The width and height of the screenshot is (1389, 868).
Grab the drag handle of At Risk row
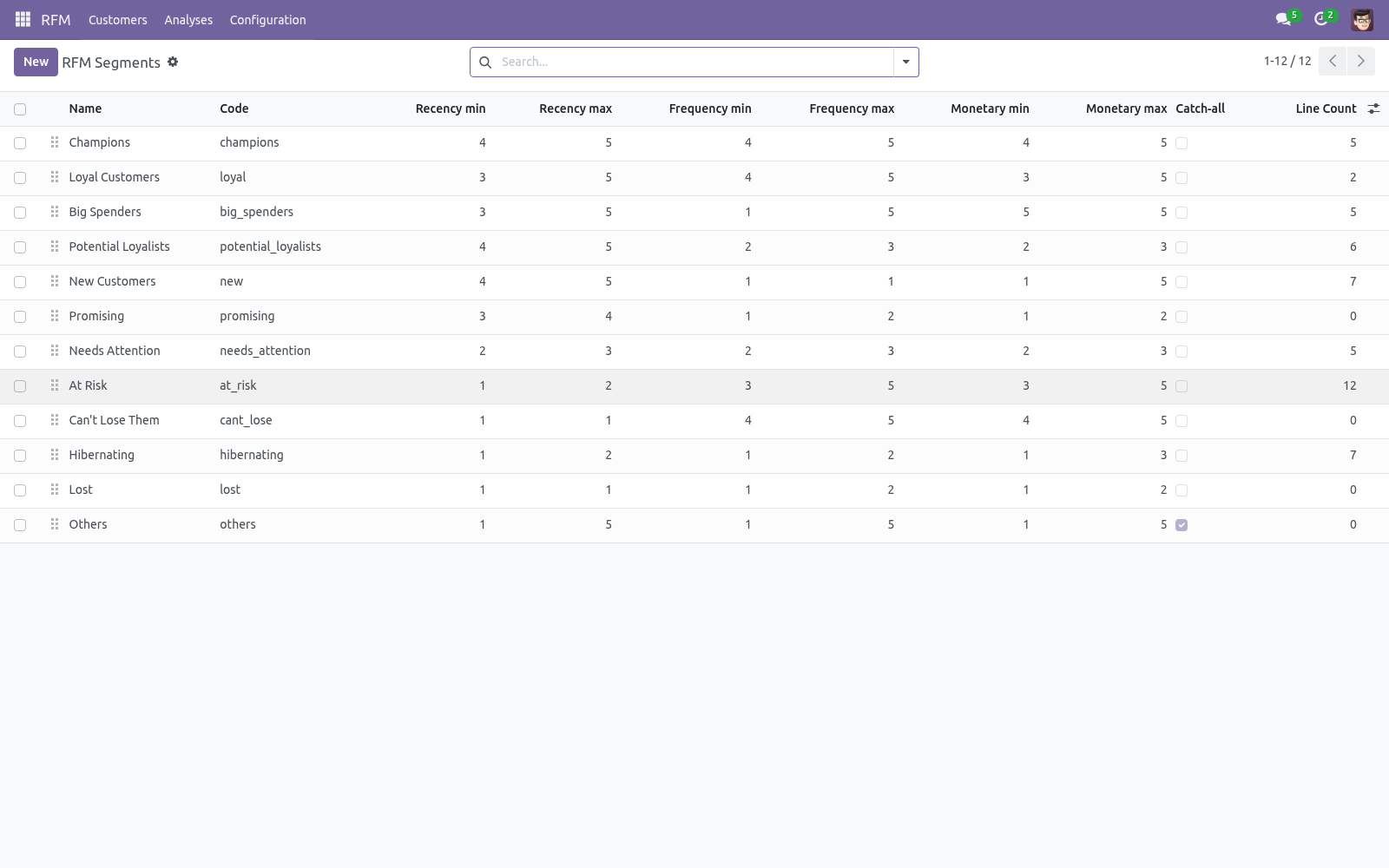click(x=55, y=385)
